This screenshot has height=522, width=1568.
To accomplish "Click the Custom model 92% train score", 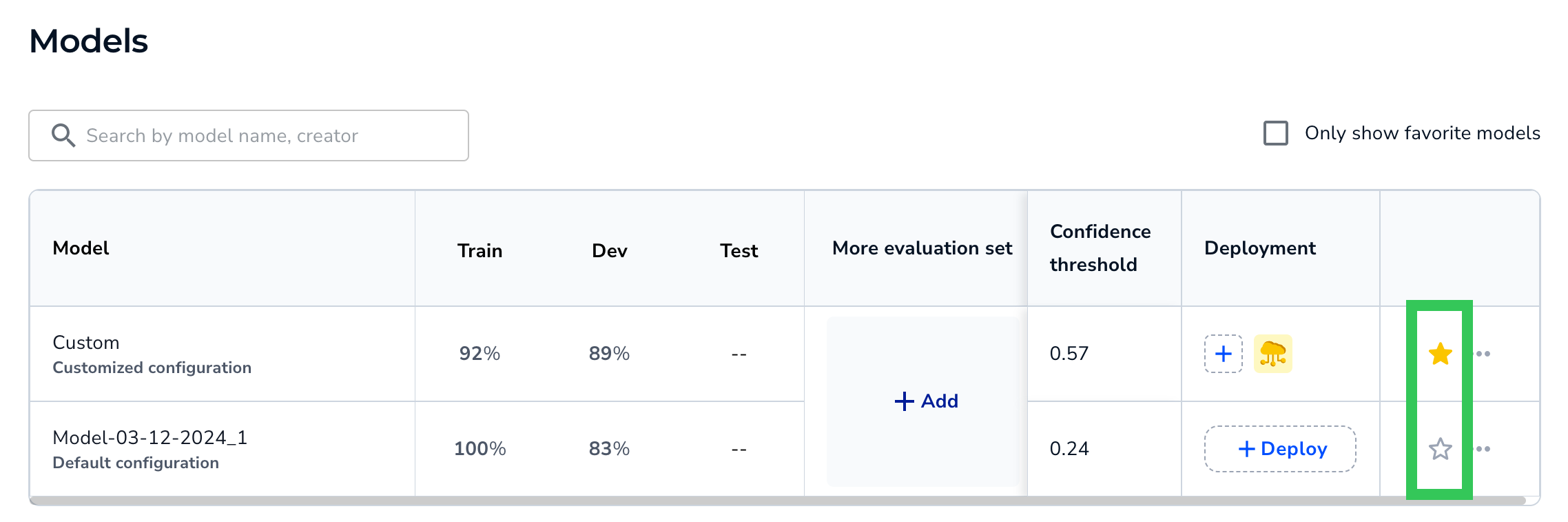I will tap(479, 354).
